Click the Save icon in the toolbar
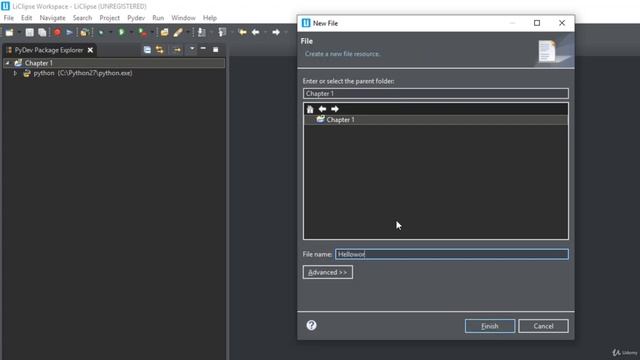The image size is (640, 360). [x=29, y=32]
